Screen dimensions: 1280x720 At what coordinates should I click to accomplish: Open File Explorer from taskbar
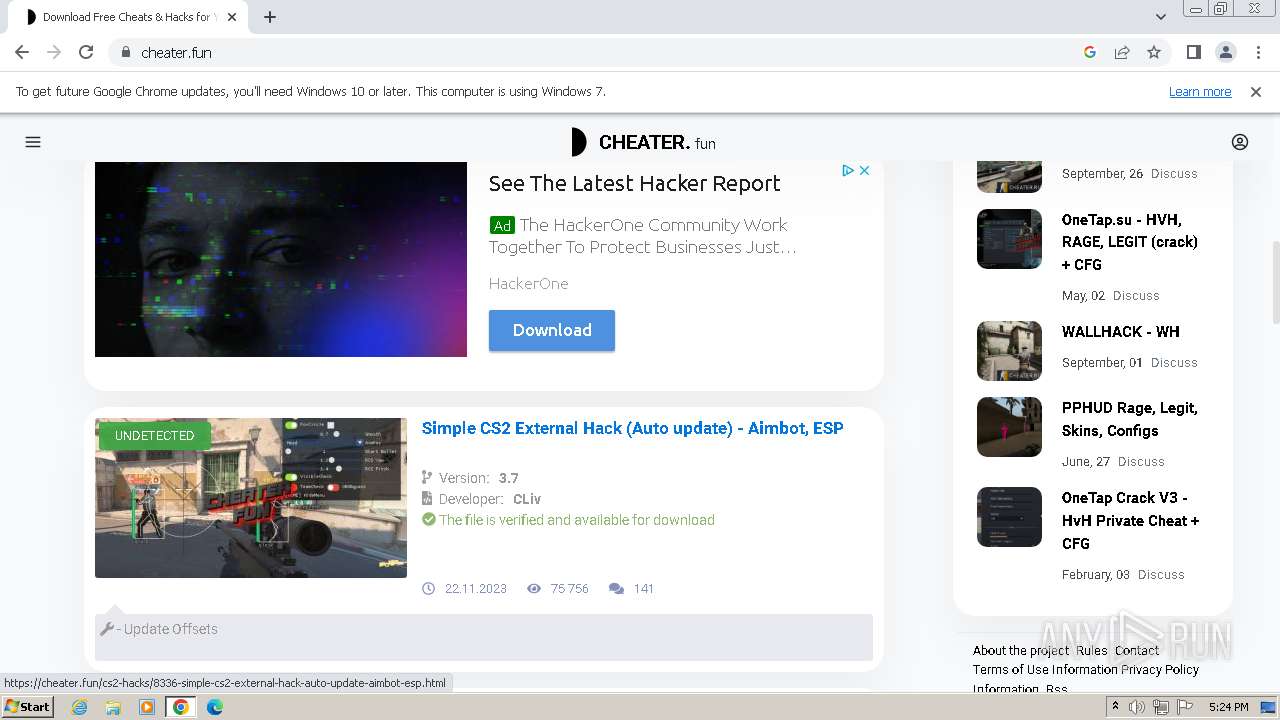(113, 707)
